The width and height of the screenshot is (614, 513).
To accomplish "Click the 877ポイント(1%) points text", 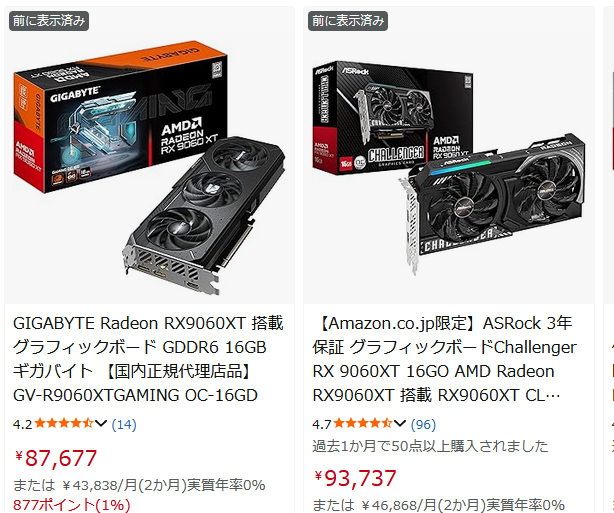I will pos(71,505).
